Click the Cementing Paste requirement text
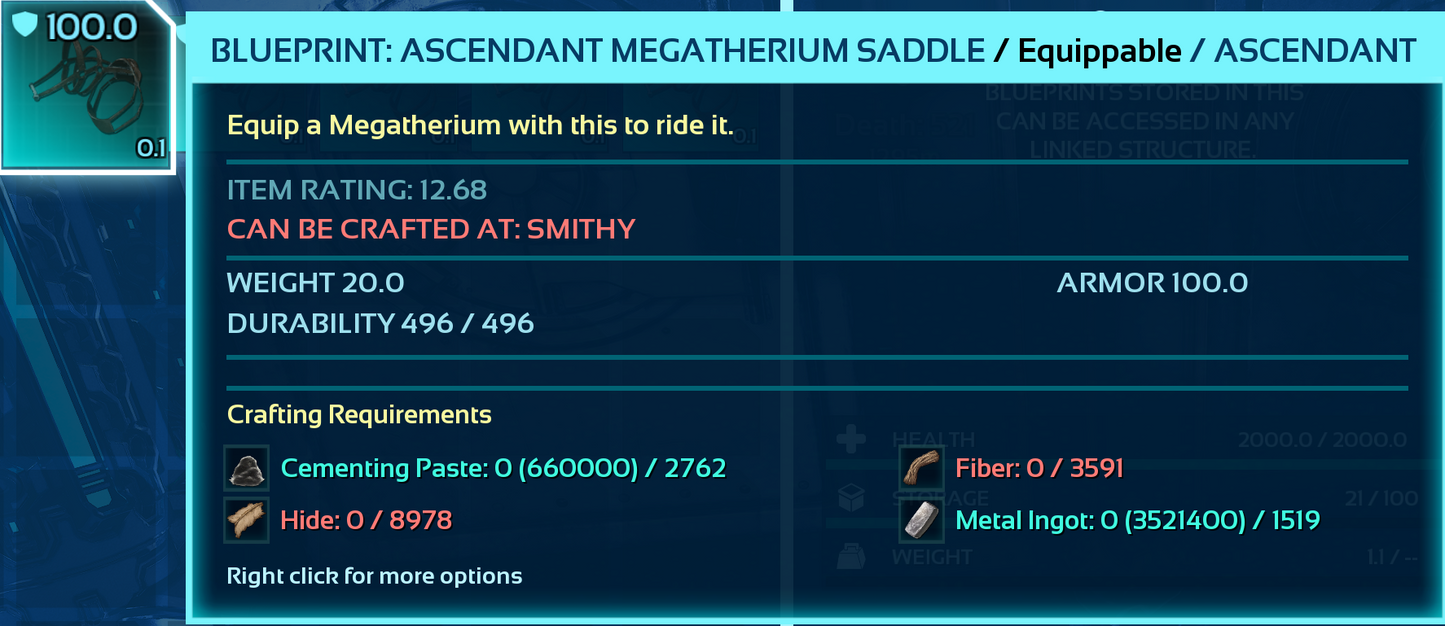Image resolution: width=1445 pixels, height=626 pixels. click(x=503, y=468)
